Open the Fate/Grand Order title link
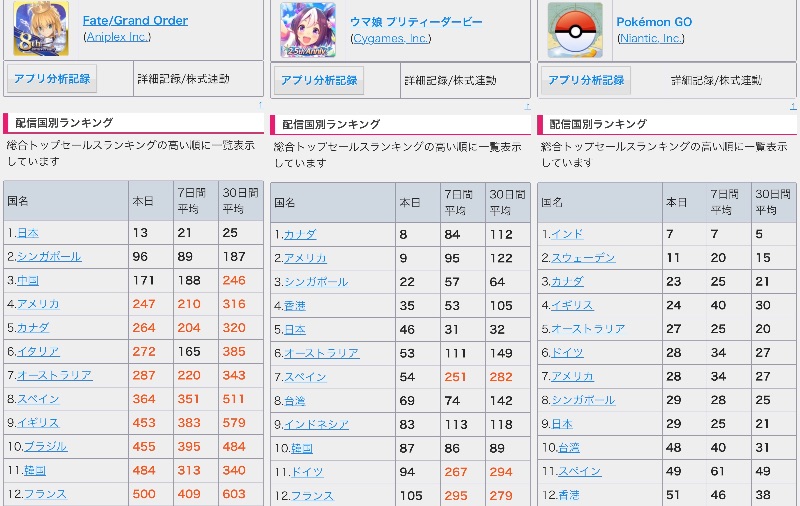This screenshot has width=800, height=506. (x=135, y=20)
